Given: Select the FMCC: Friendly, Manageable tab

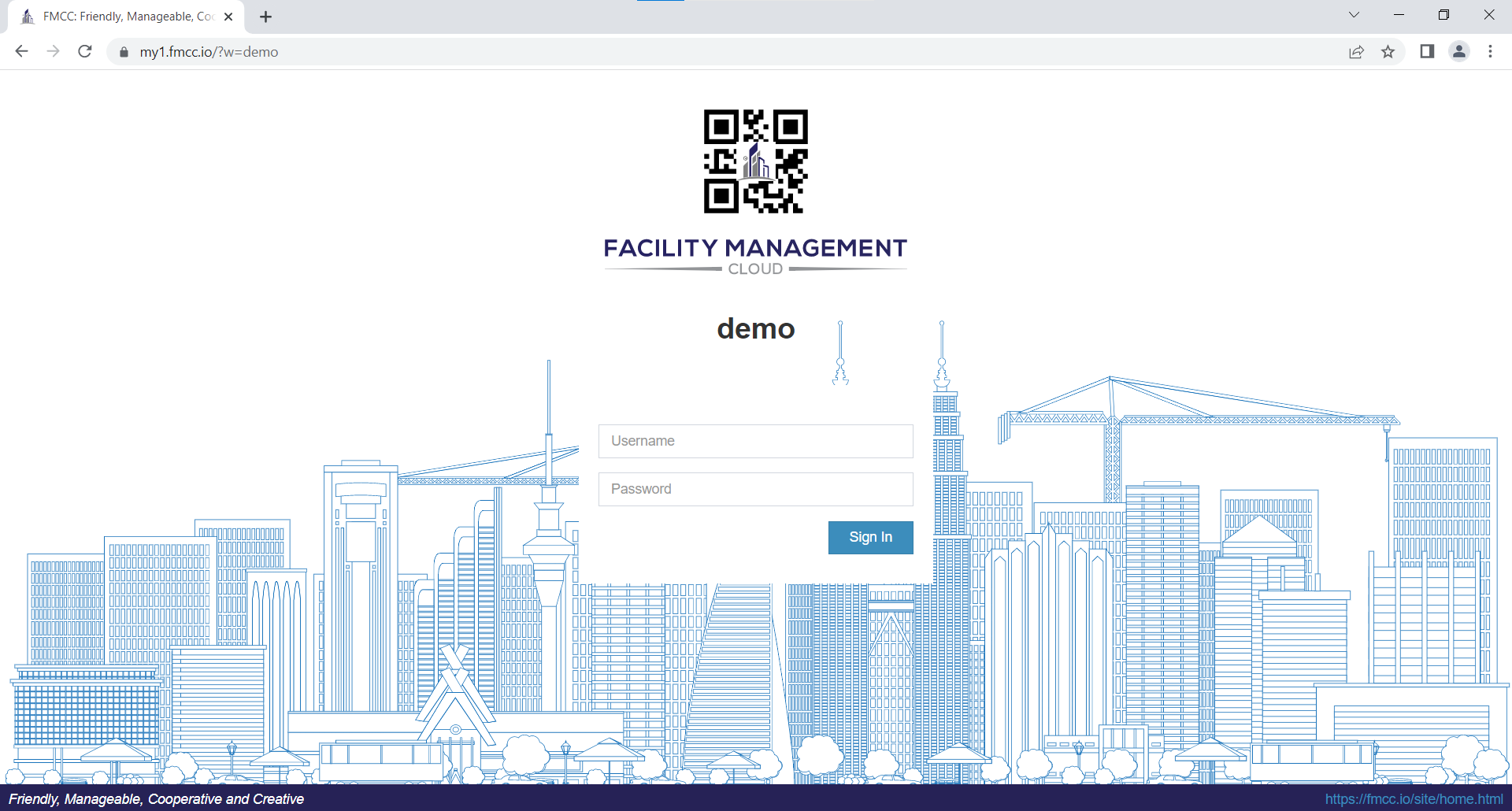Looking at the screenshot, I should point(126,17).
